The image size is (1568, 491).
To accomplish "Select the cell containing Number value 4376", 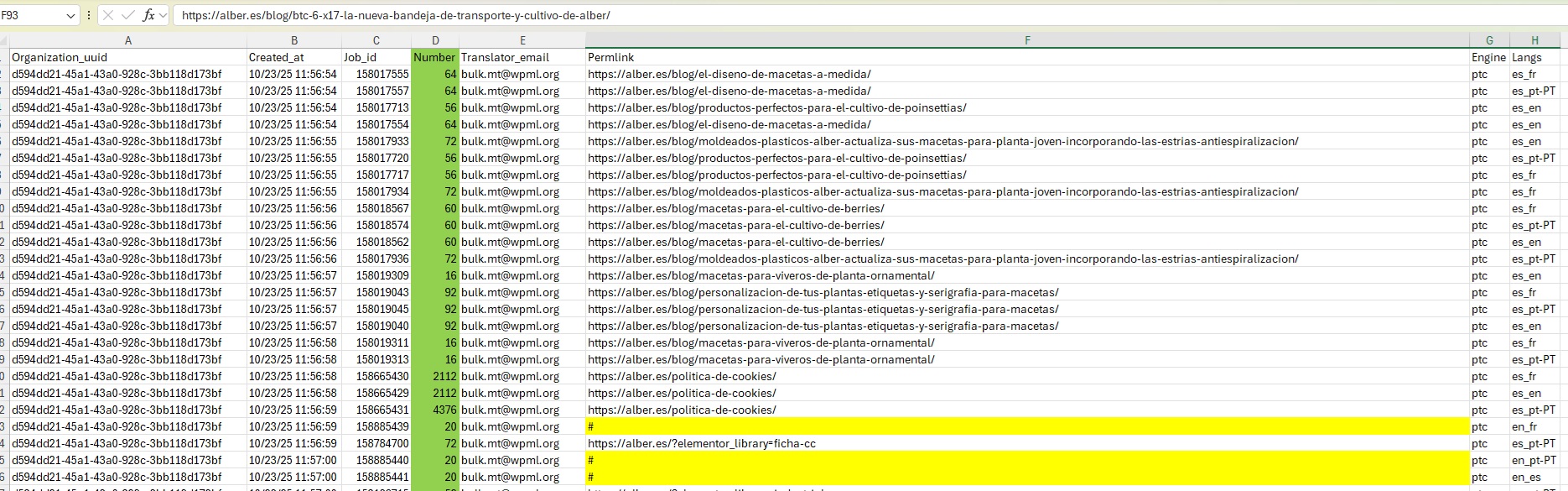I will (434, 410).
